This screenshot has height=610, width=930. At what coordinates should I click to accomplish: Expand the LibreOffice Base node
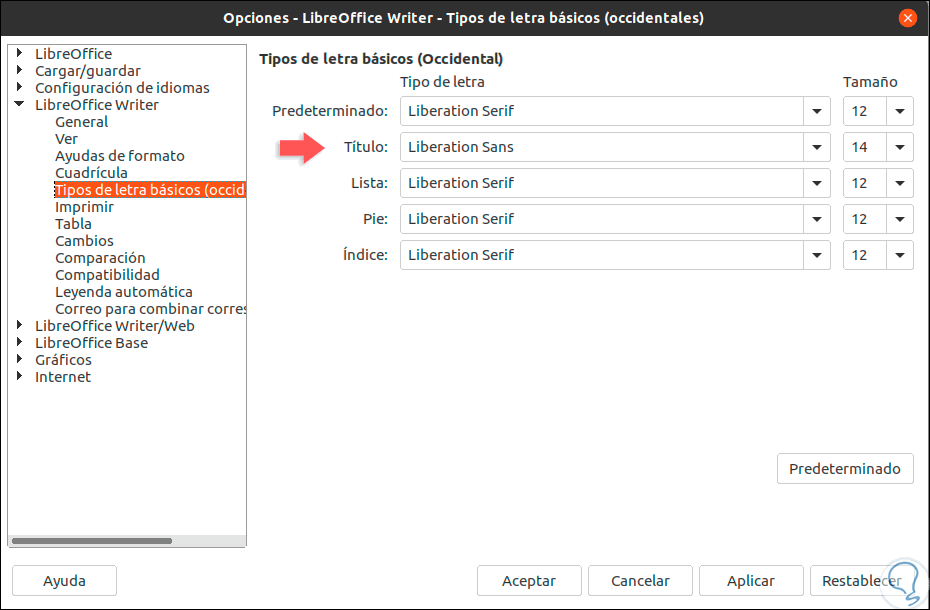pos(20,342)
